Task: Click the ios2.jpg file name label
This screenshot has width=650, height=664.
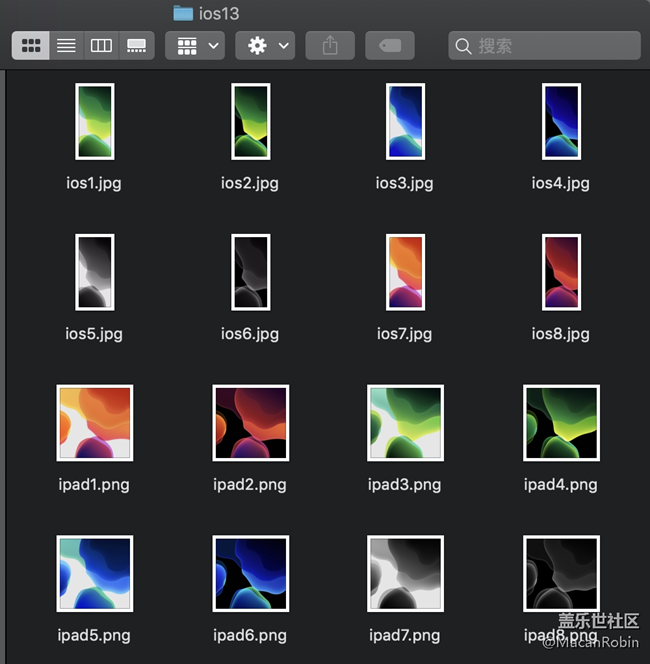Action: [x=250, y=183]
